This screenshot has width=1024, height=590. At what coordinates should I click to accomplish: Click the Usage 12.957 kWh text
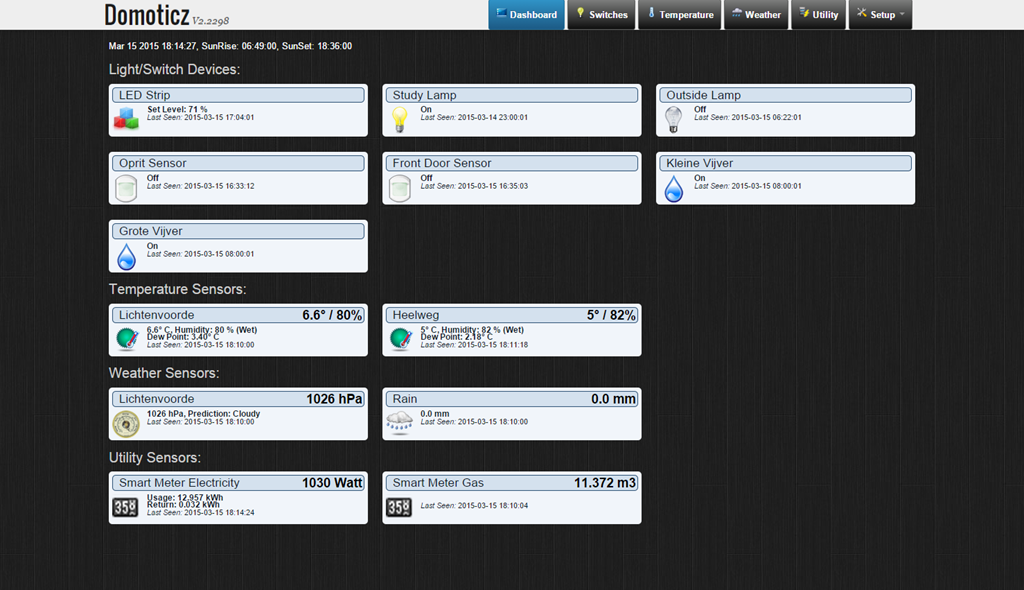pos(185,497)
